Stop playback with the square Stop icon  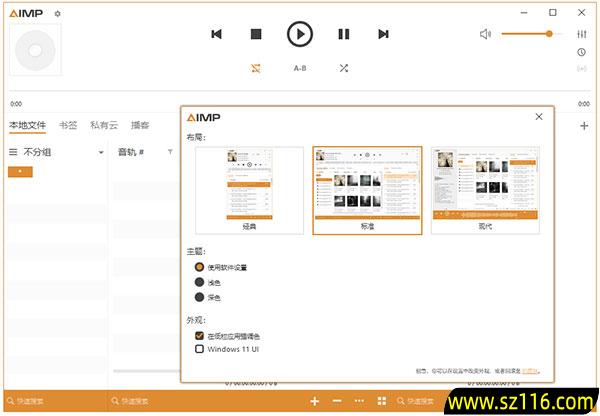(256, 34)
